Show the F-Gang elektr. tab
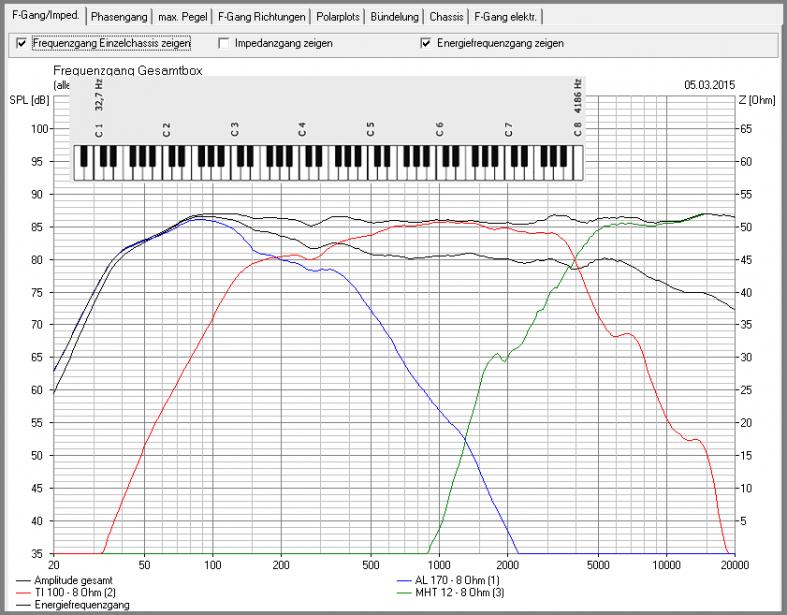 (x=505, y=17)
